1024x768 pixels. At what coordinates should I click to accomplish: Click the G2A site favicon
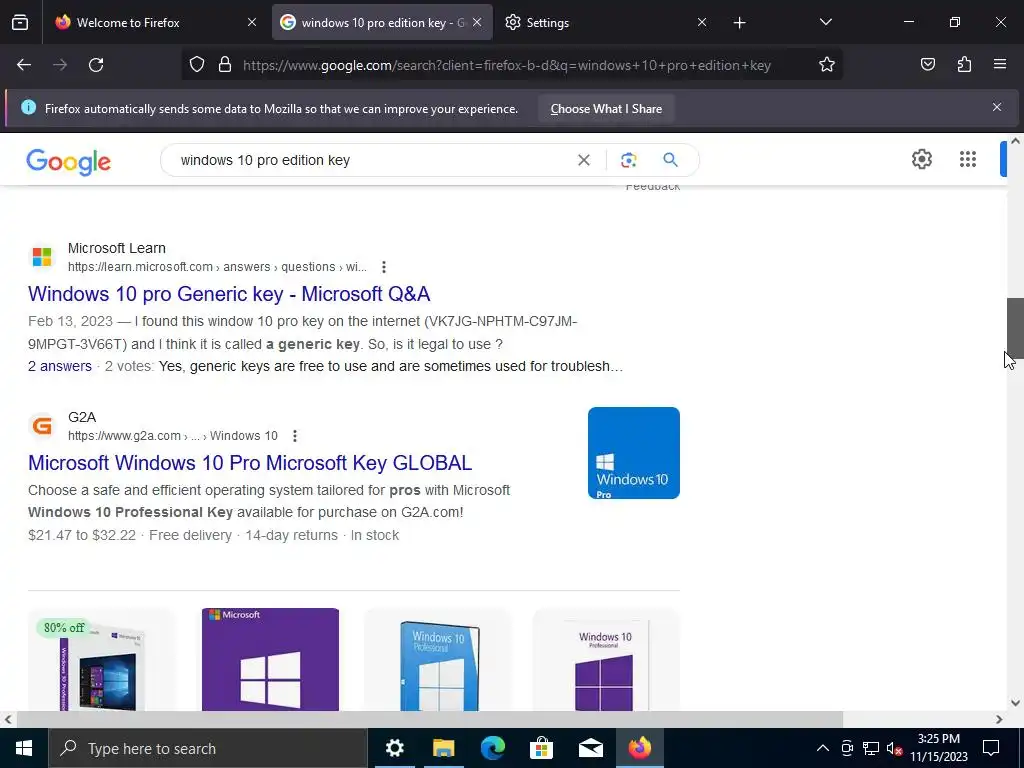click(42, 426)
